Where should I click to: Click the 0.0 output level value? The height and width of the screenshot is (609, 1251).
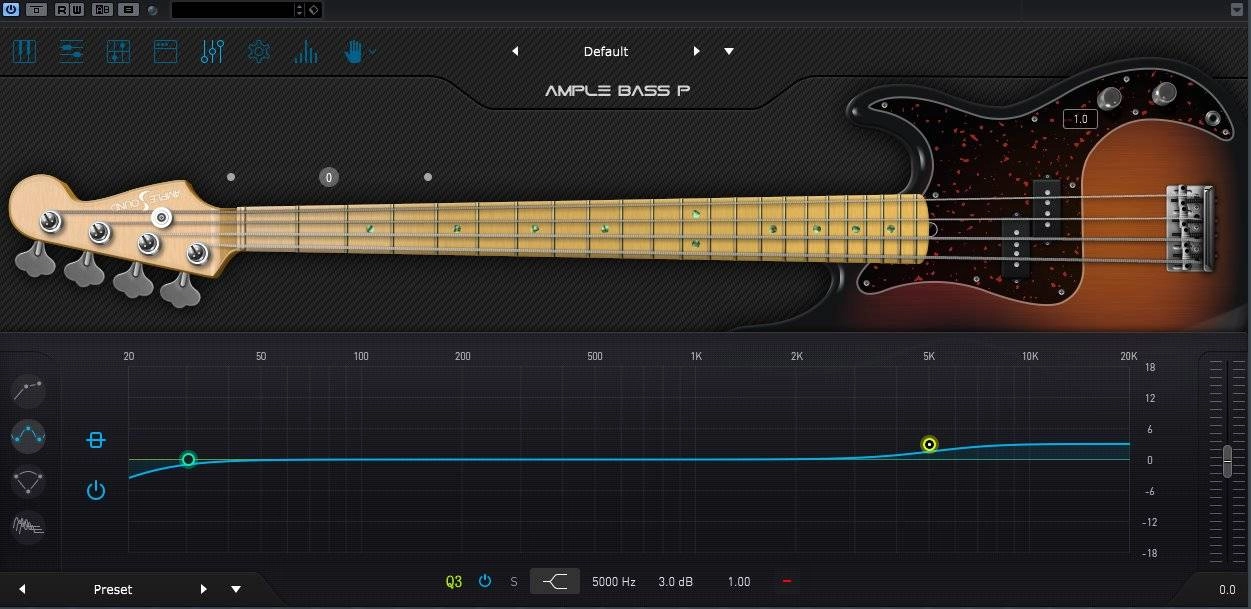coord(1227,590)
